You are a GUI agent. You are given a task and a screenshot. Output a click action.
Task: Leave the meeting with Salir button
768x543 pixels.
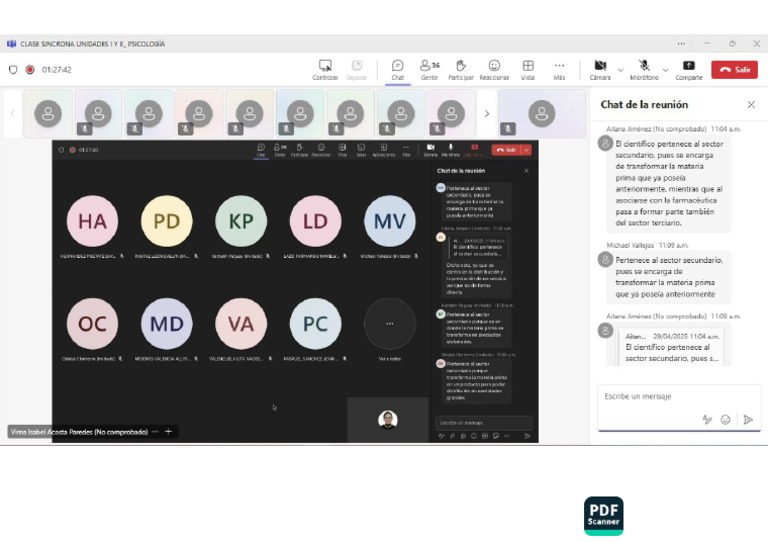click(x=734, y=70)
